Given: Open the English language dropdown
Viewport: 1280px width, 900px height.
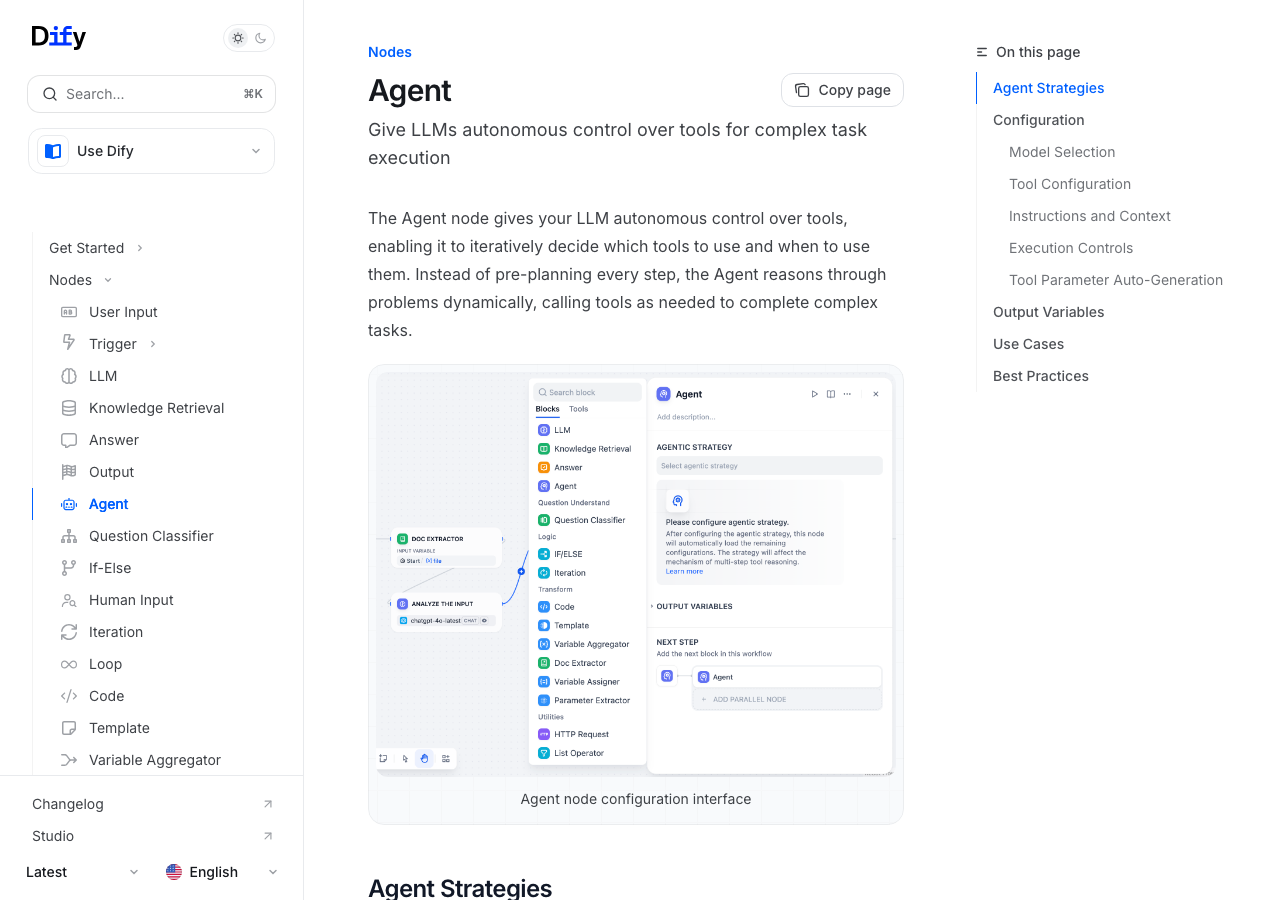Looking at the screenshot, I should pyautogui.click(x=221, y=872).
